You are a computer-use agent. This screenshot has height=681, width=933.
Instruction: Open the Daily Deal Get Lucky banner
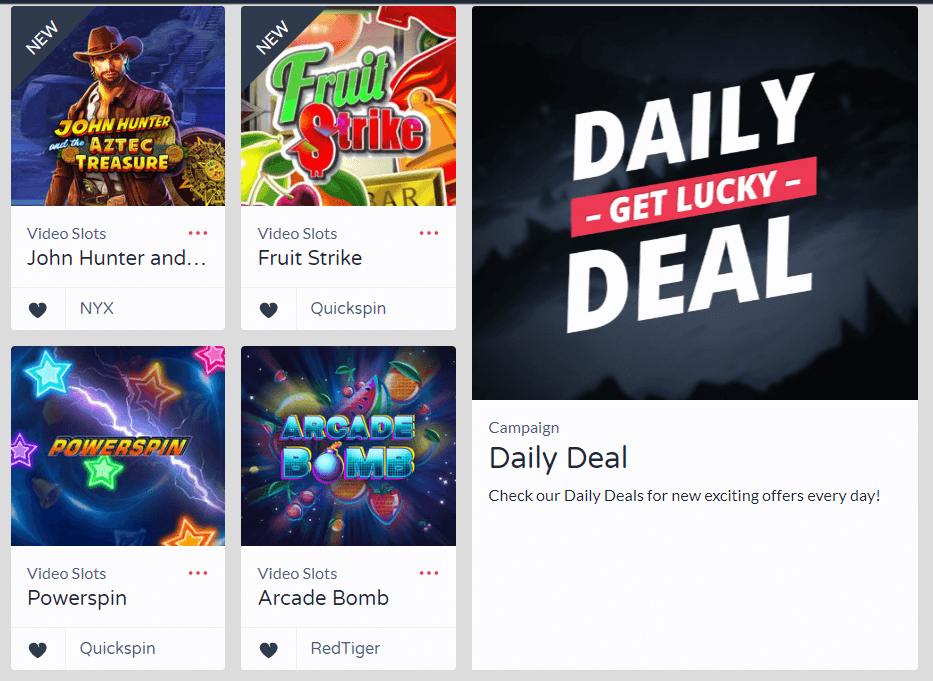click(x=695, y=203)
